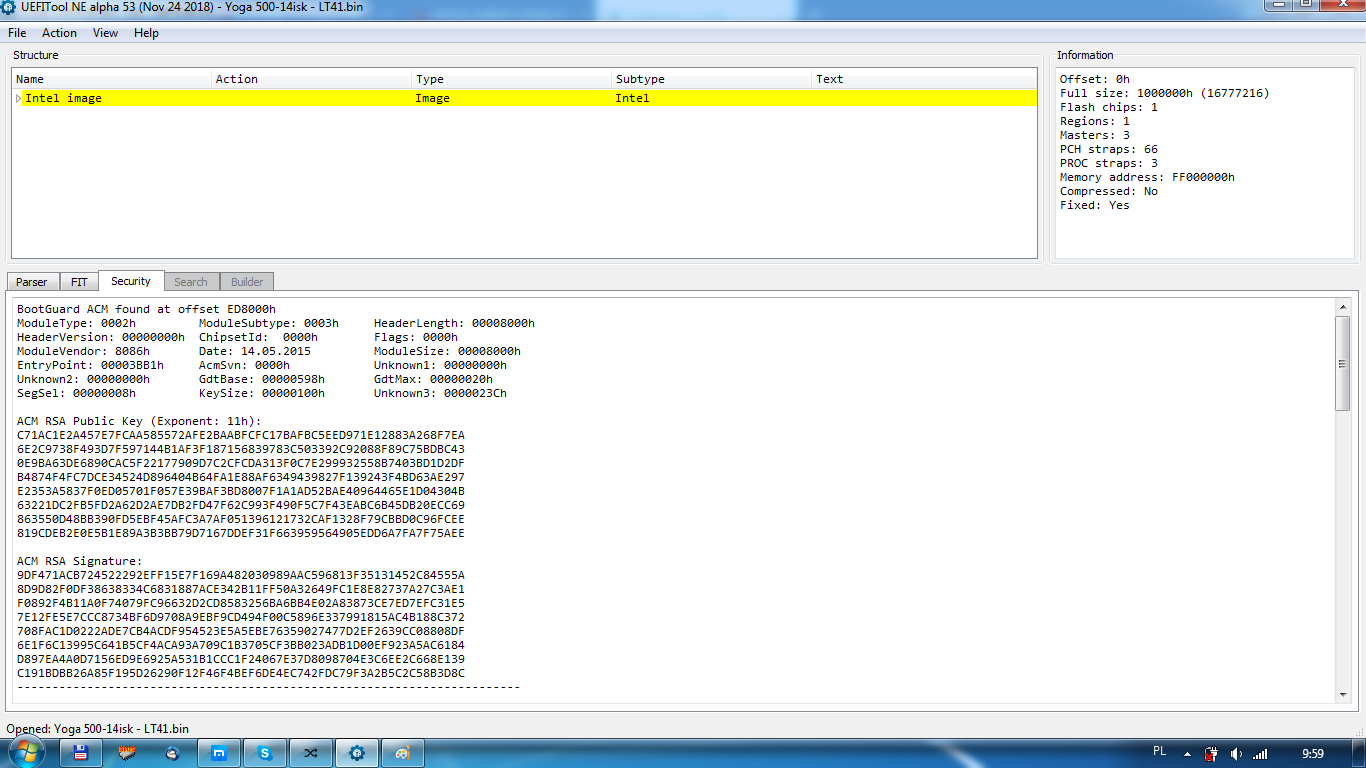1366x768 pixels.
Task: Open the floppy disk save app in taskbar
Action: pos(81,753)
